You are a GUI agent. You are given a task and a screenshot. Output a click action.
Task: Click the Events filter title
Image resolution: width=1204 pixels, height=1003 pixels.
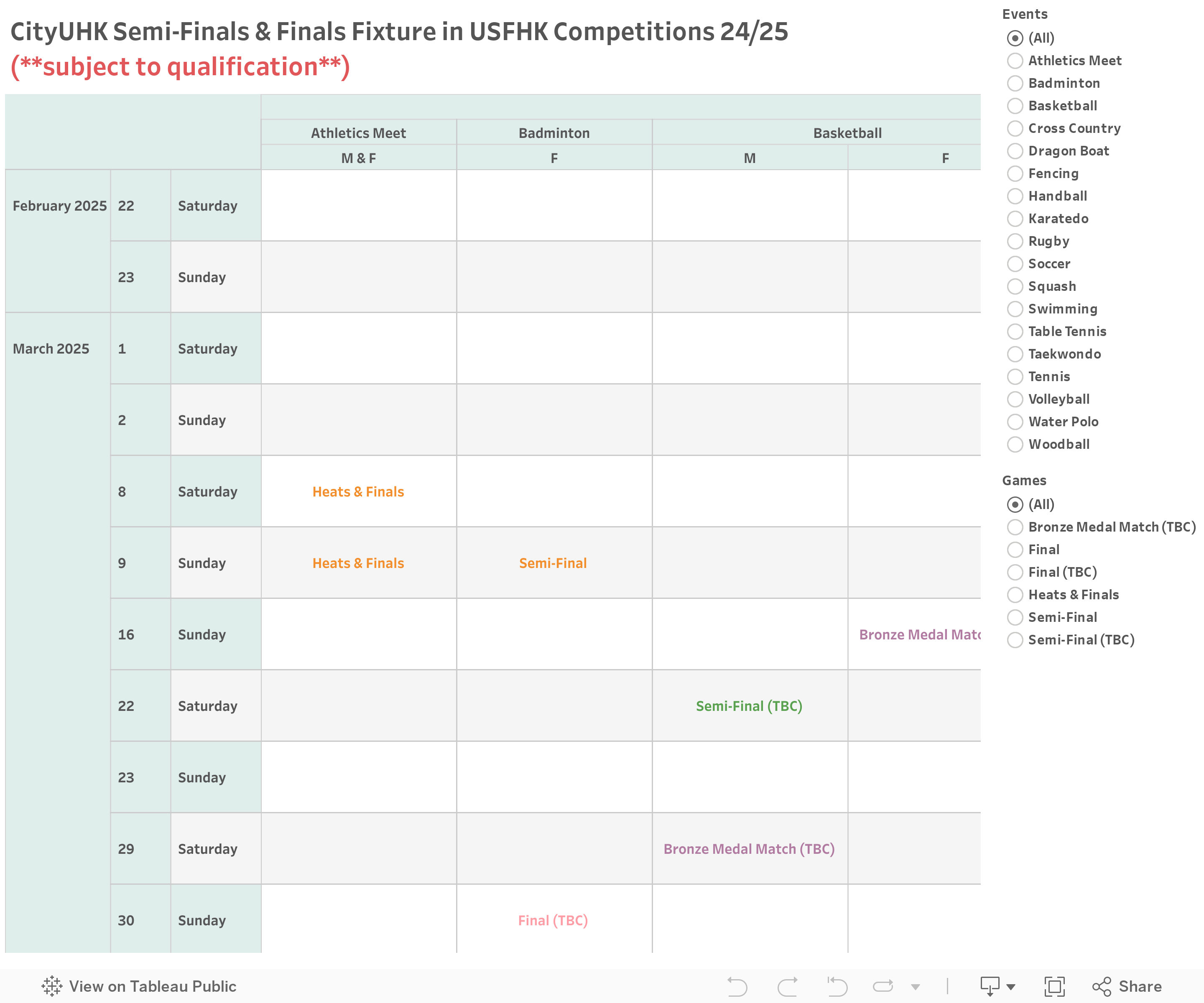[x=1025, y=14]
